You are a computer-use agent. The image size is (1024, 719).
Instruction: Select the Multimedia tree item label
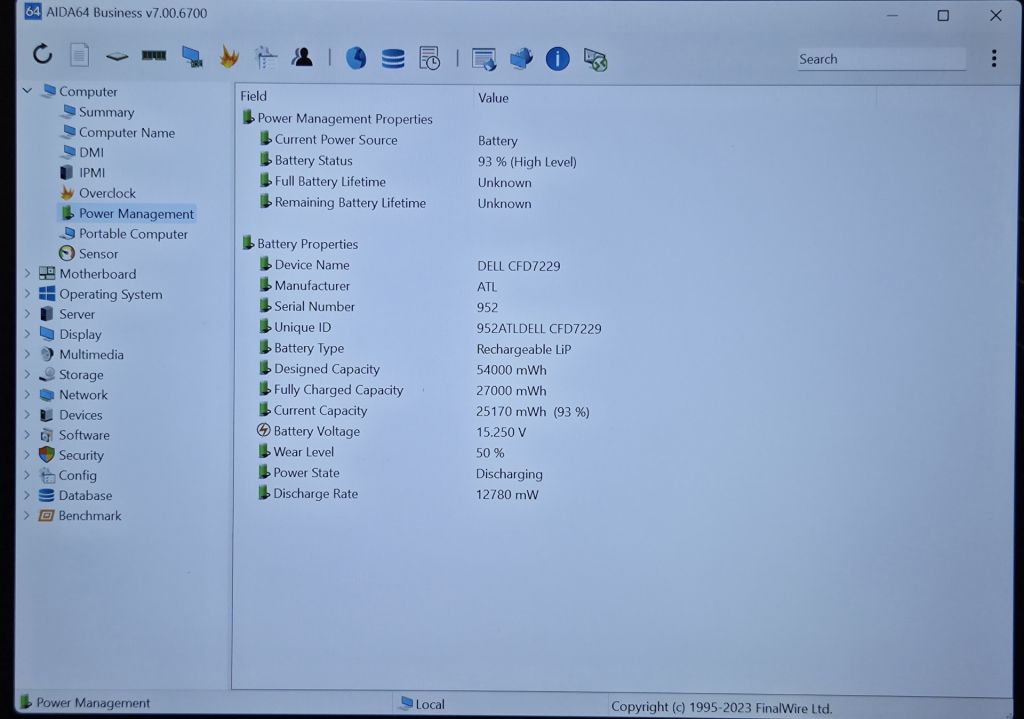[91, 354]
